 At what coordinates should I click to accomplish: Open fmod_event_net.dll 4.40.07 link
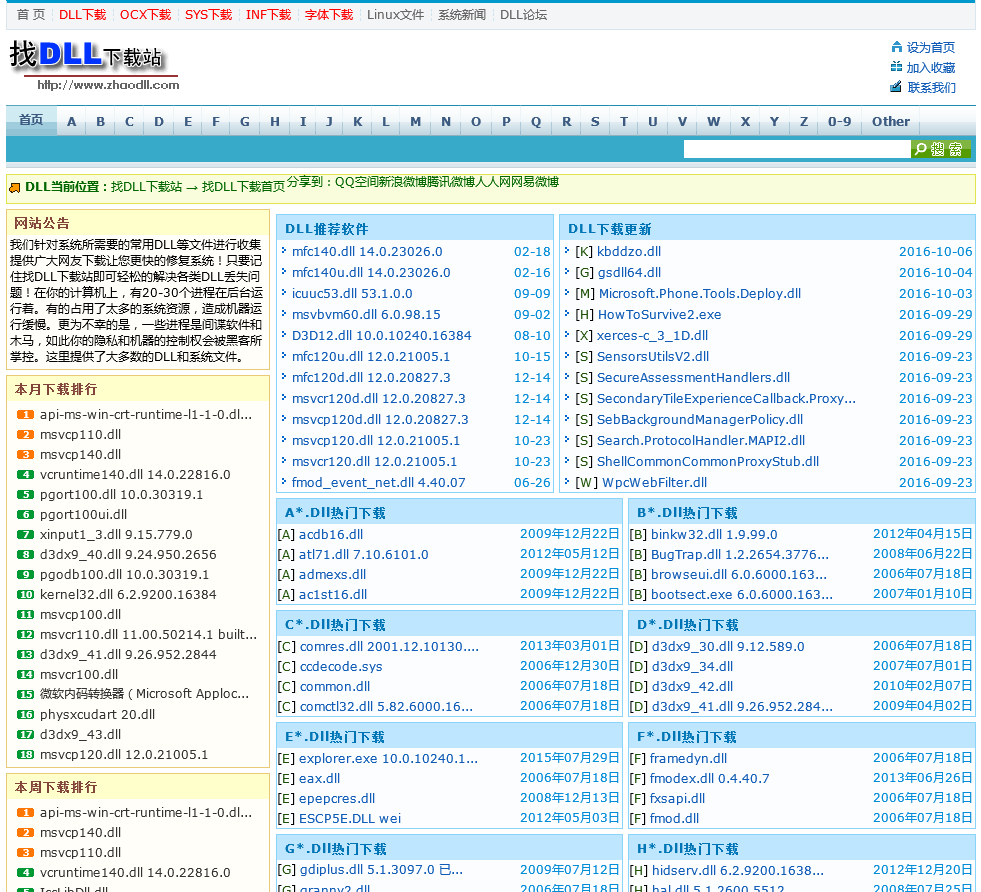(378, 482)
